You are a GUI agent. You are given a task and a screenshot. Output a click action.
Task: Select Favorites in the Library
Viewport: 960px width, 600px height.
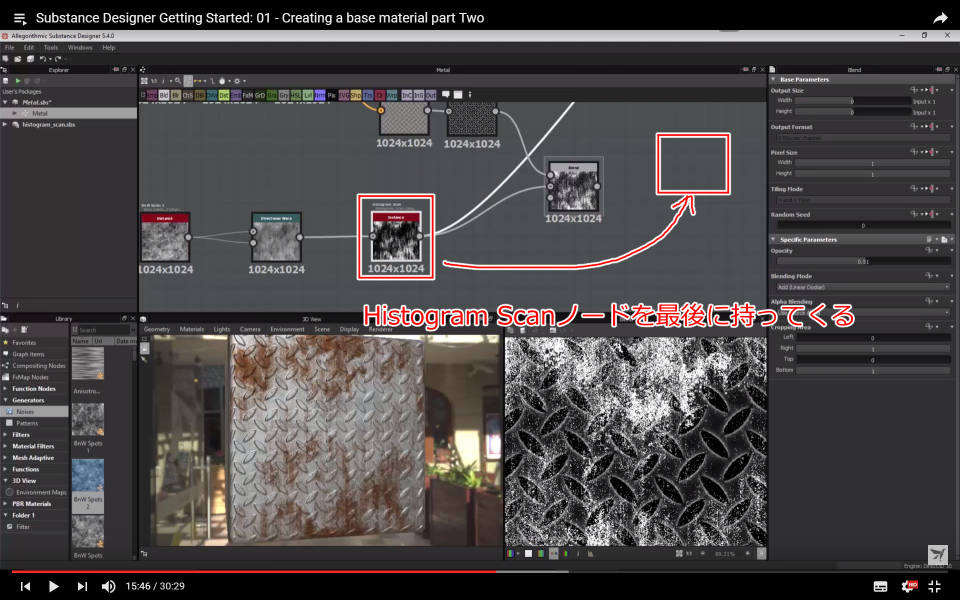pos(24,343)
